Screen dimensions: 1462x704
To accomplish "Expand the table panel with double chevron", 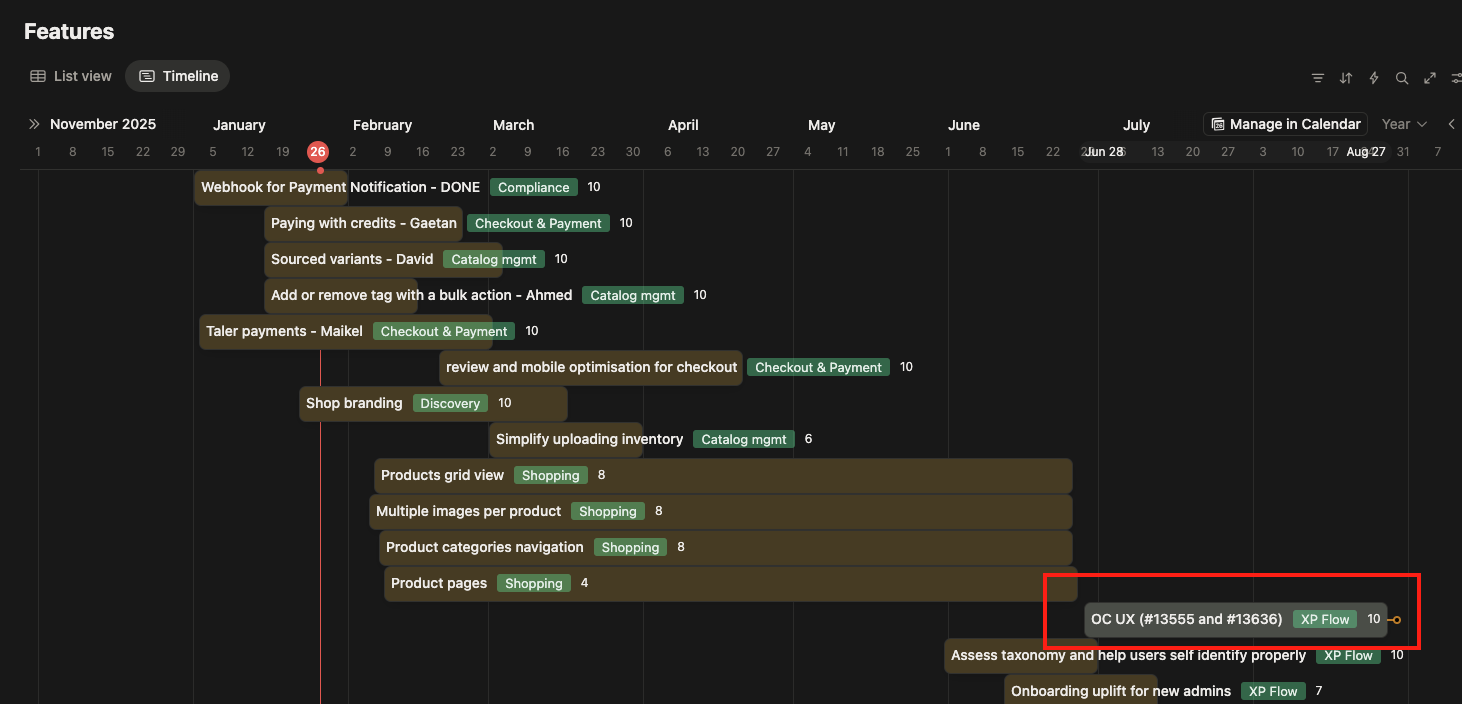I will pyautogui.click(x=34, y=124).
